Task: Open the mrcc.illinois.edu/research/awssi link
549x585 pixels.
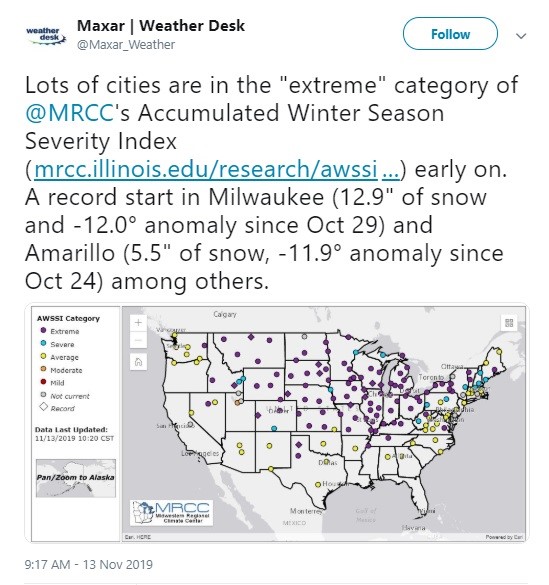Action: 217,169
